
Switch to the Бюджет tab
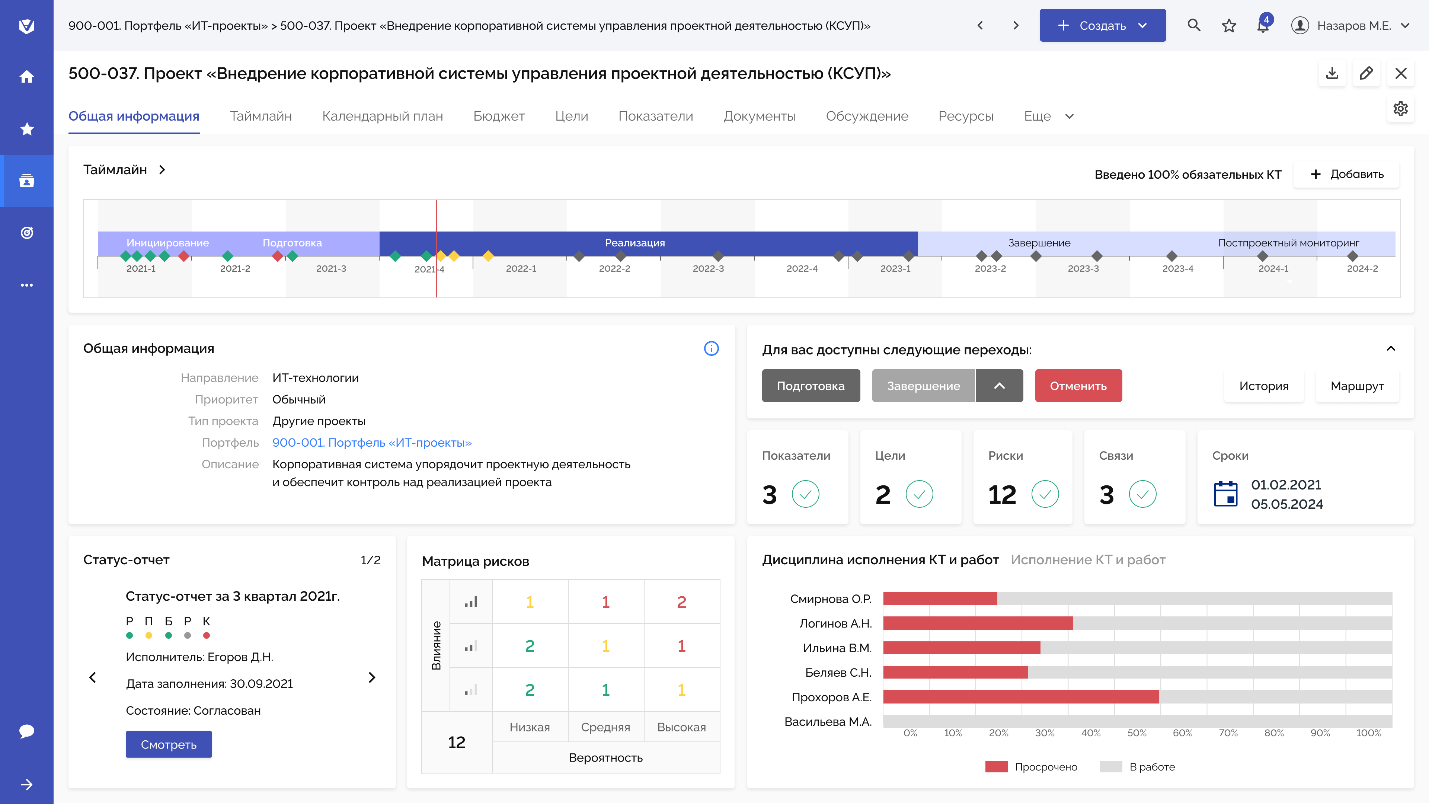coord(499,115)
